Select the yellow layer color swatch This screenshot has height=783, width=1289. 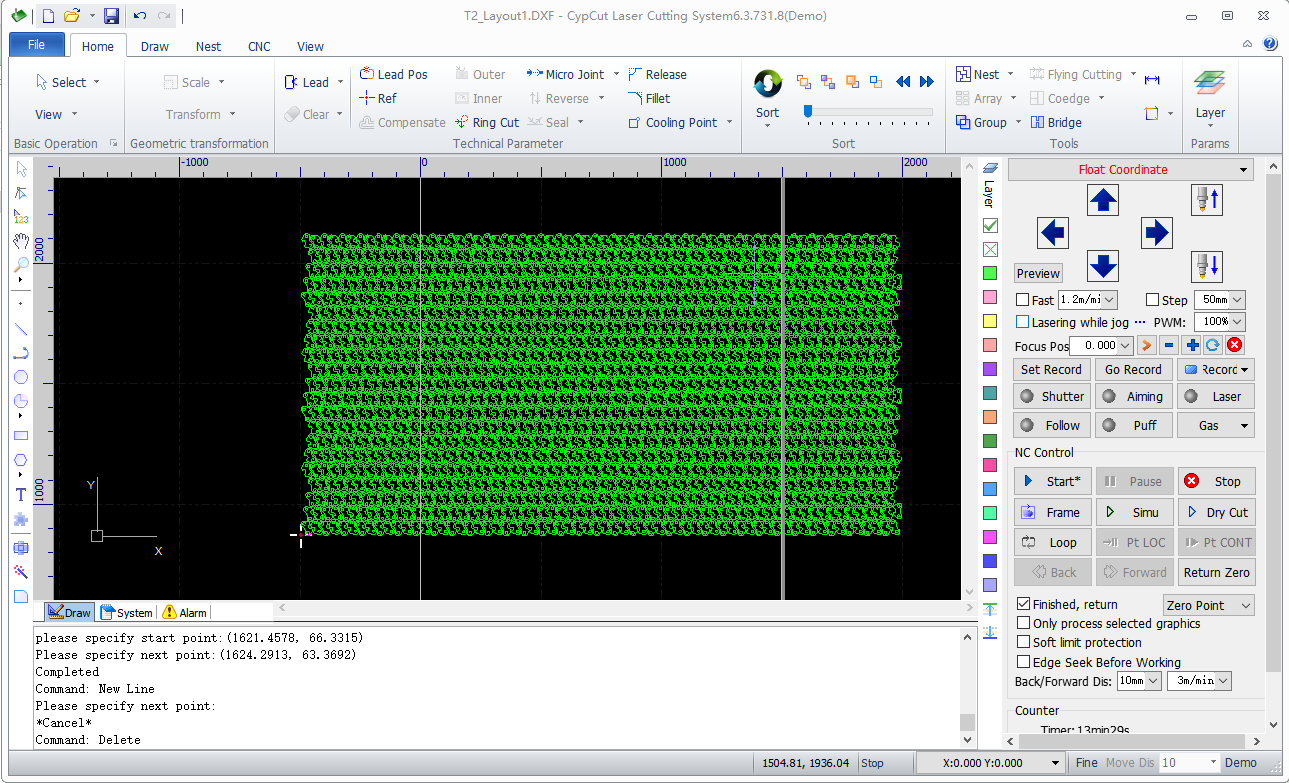[x=990, y=321]
